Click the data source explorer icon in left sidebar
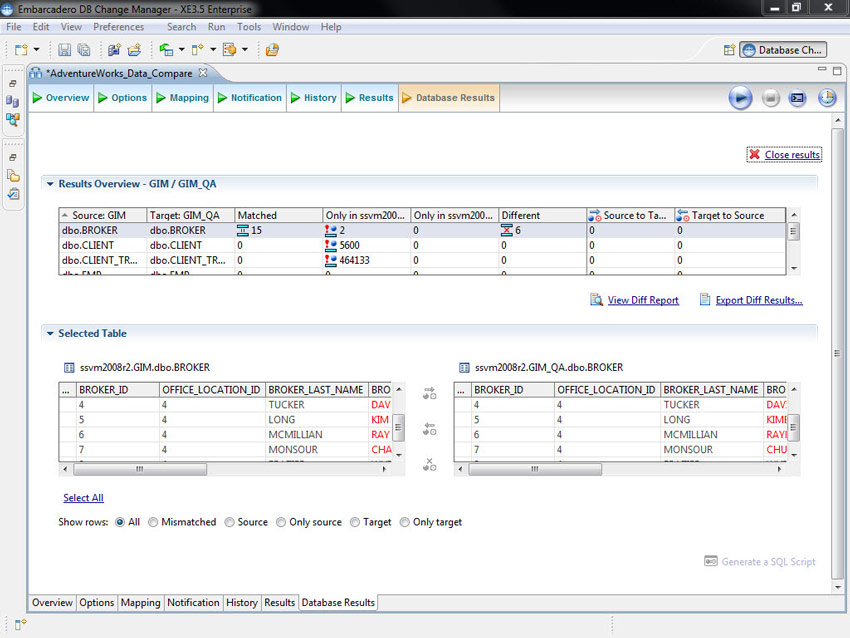 [x=12, y=101]
